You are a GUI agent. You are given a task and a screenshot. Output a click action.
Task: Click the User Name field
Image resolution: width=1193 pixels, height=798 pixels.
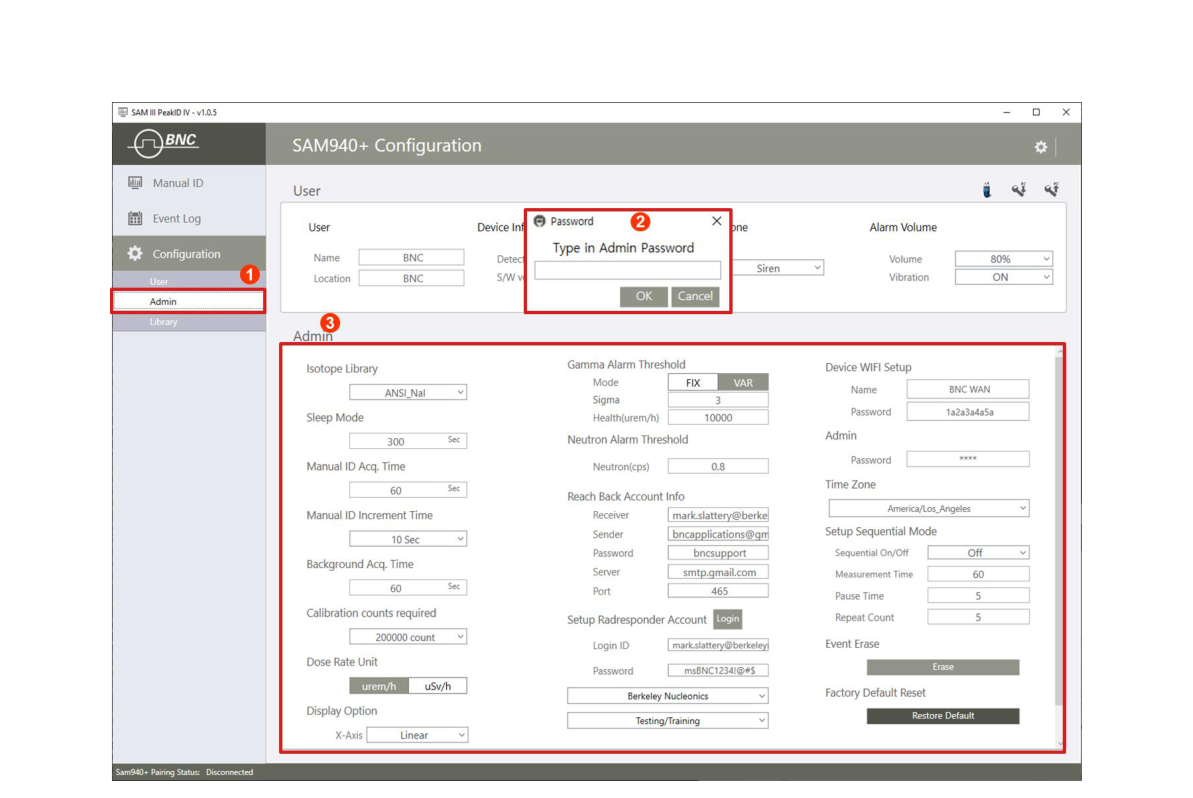pyautogui.click(x=412, y=258)
